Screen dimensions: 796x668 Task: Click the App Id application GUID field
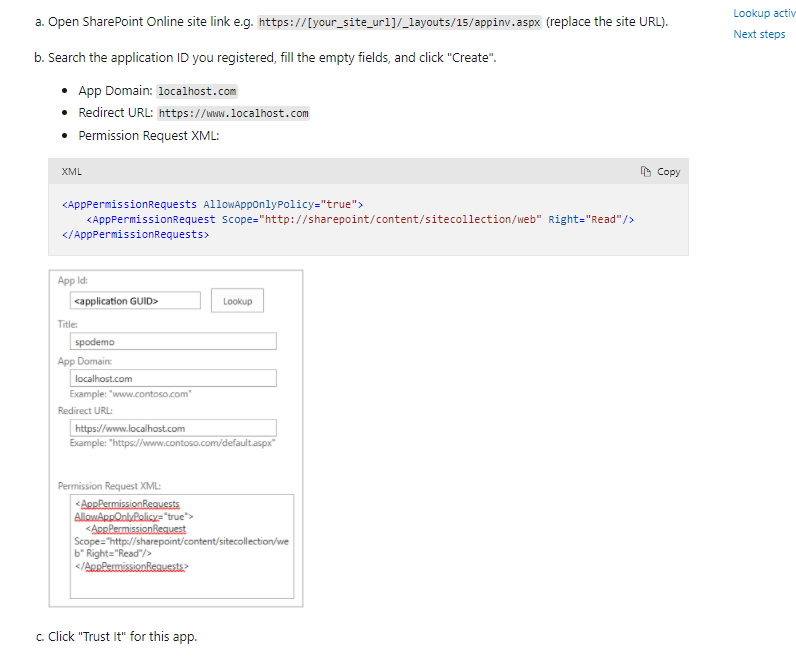coord(135,300)
